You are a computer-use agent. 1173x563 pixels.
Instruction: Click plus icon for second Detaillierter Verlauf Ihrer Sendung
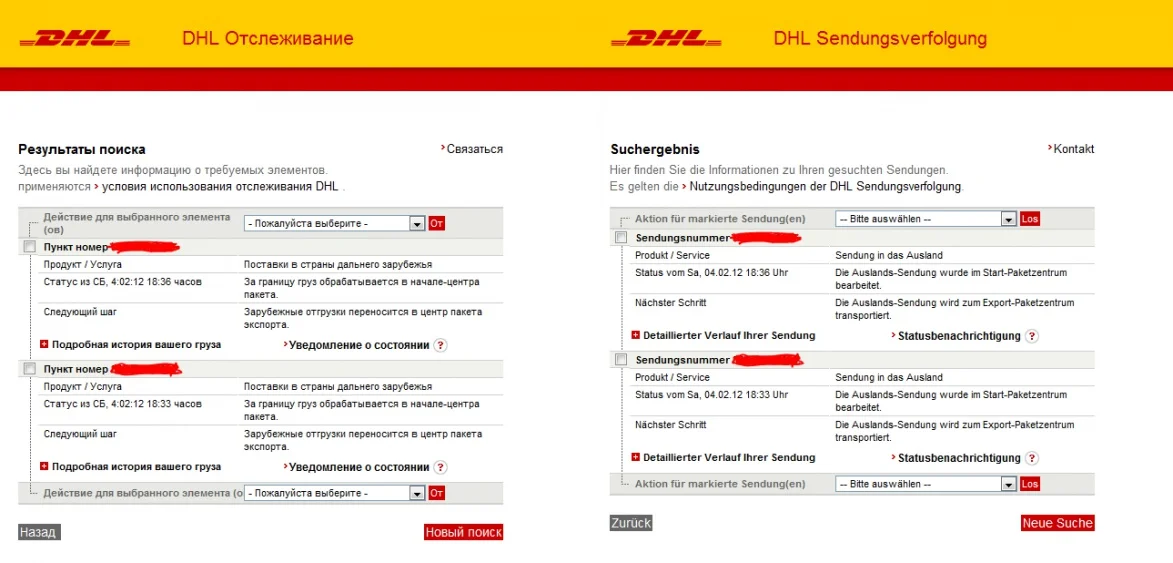pos(636,457)
